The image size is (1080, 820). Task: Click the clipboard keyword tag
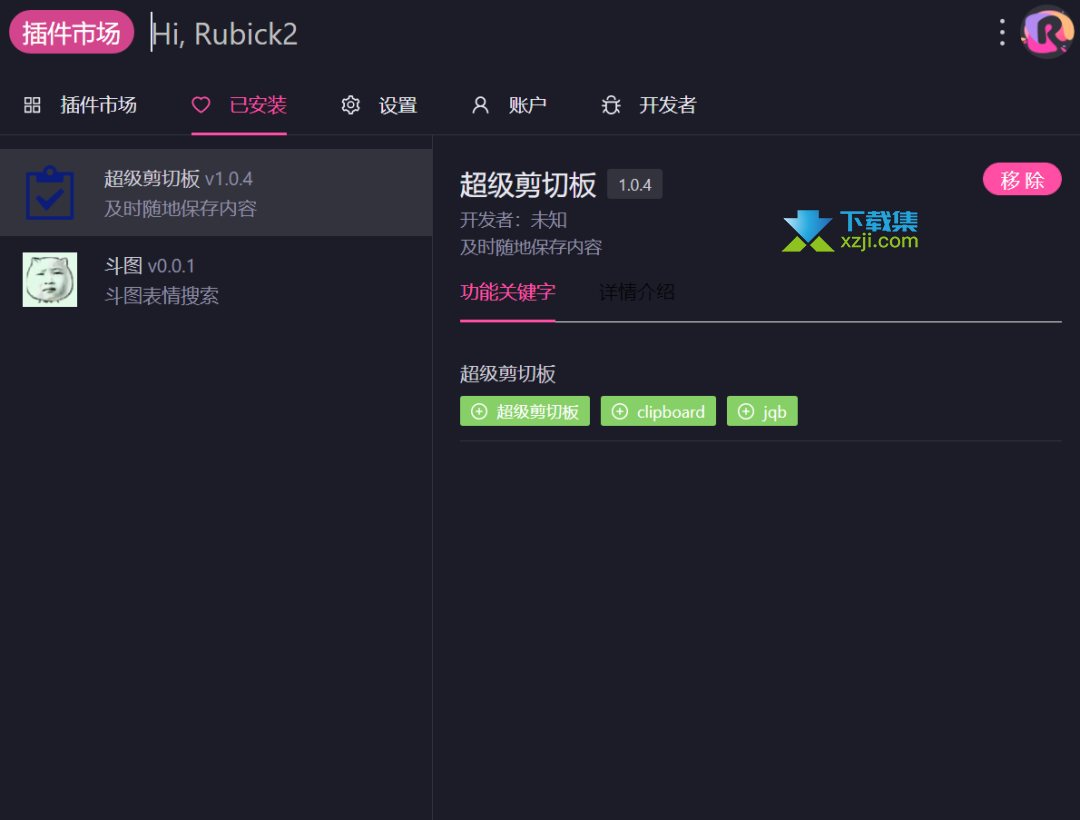[658, 411]
